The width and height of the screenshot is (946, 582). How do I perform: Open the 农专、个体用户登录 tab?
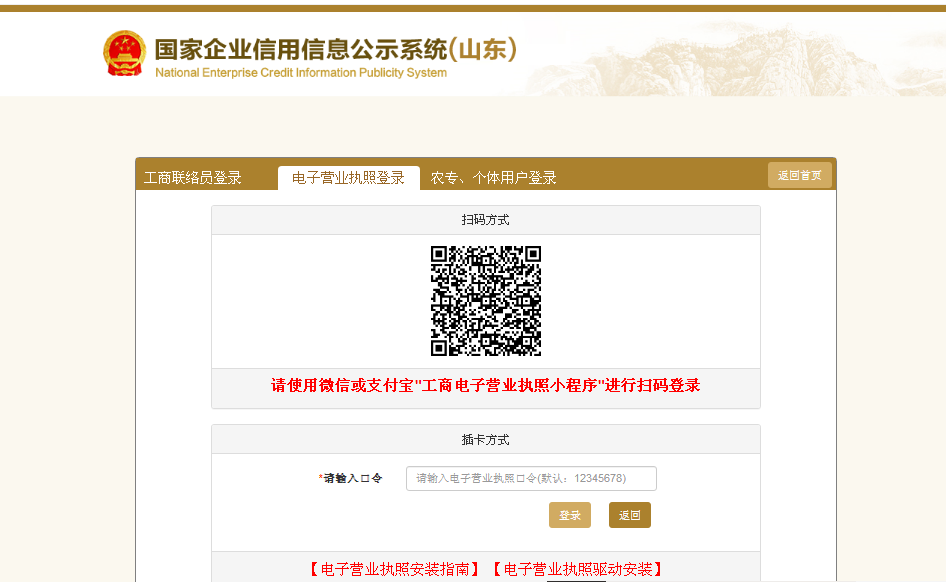pyautogui.click(x=493, y=178)
